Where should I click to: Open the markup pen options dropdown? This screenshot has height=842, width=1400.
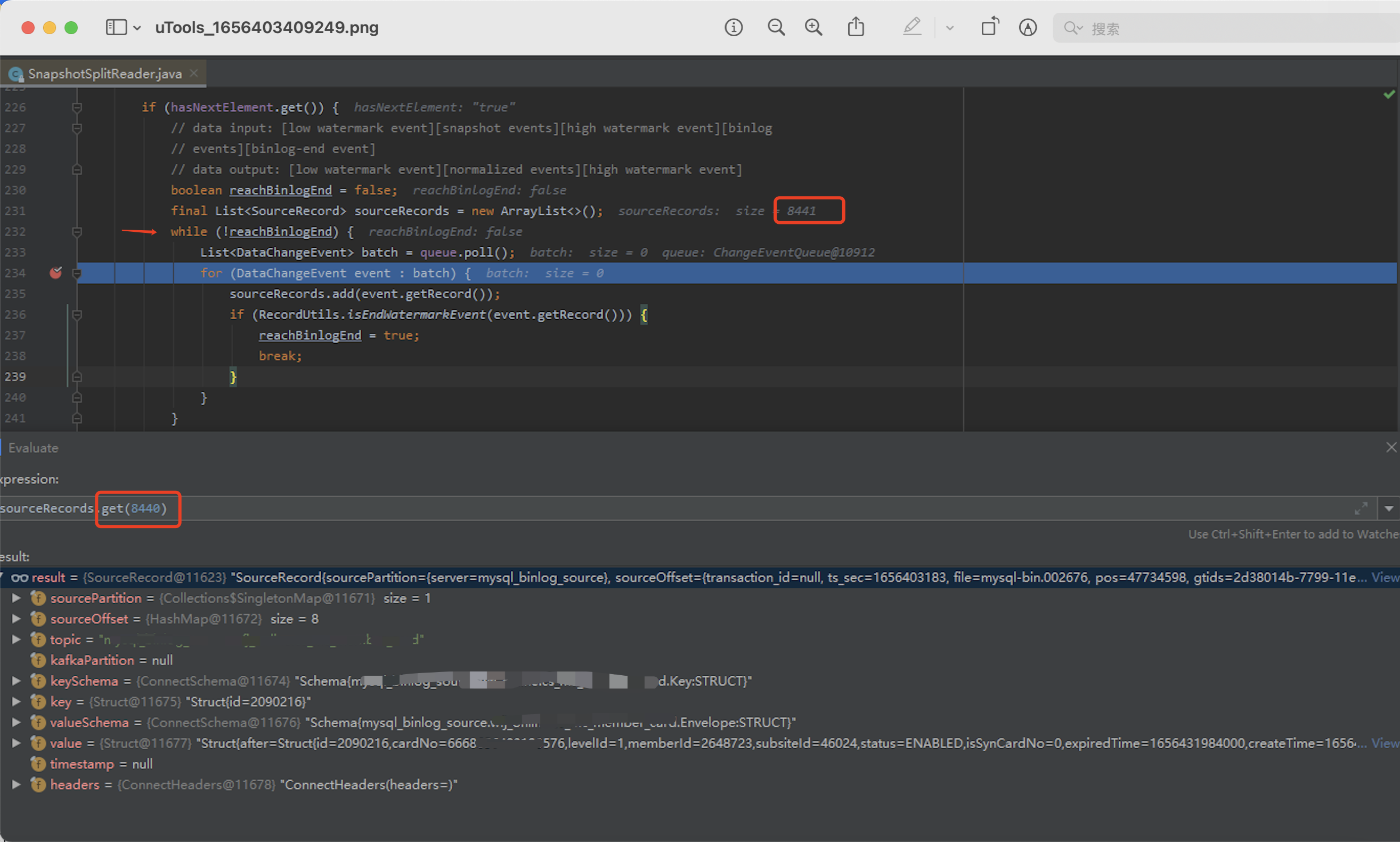[x=950, y=28]
